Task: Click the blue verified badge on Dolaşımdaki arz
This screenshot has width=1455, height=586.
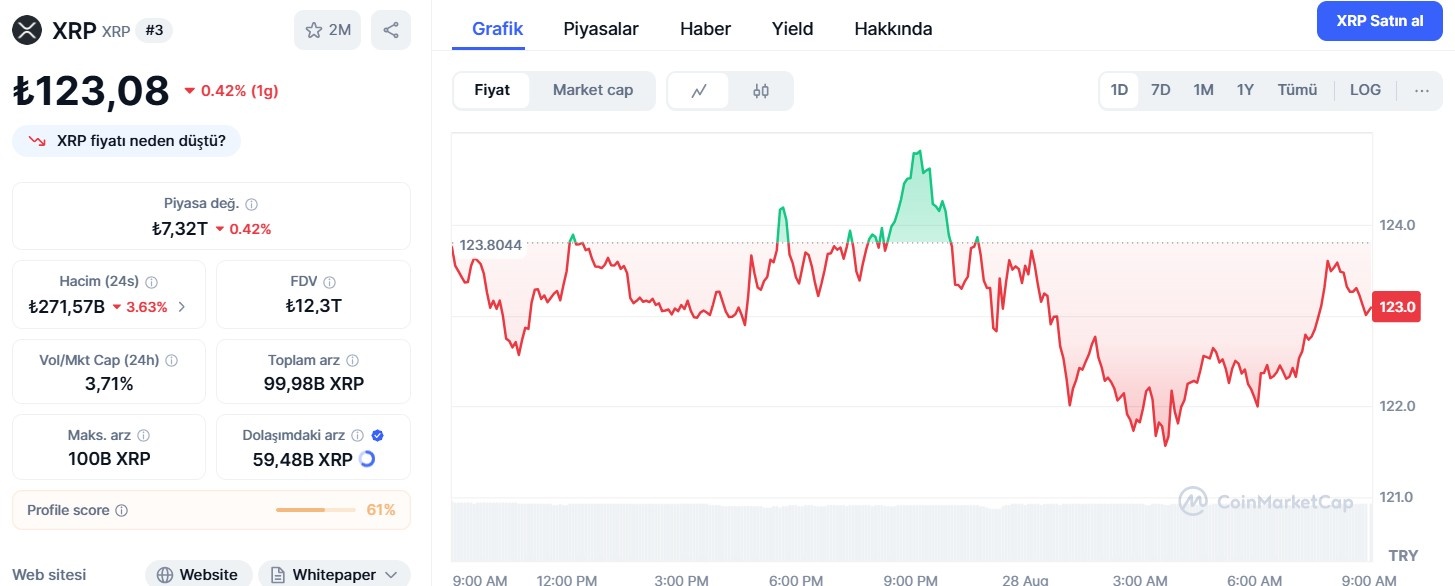Action: pyautogui.click(x=377, y=436)
